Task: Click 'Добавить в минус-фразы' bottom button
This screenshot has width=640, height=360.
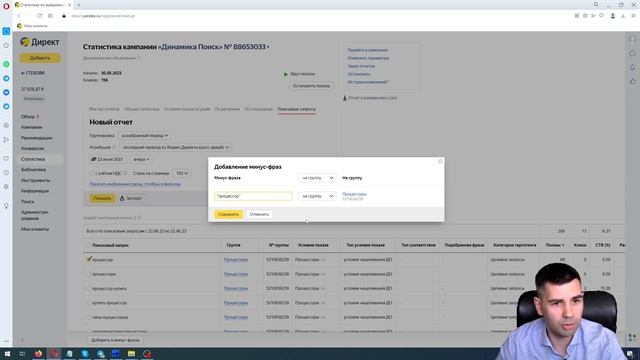Action: tap(115, 340)
